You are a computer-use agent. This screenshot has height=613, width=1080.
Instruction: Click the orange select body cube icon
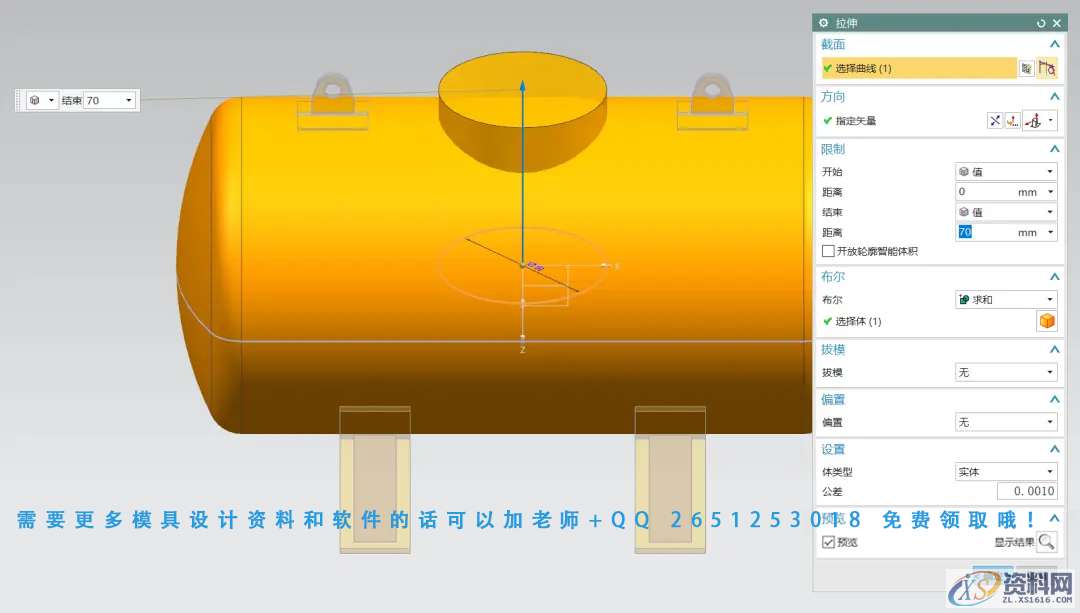tap(1046, 321)
